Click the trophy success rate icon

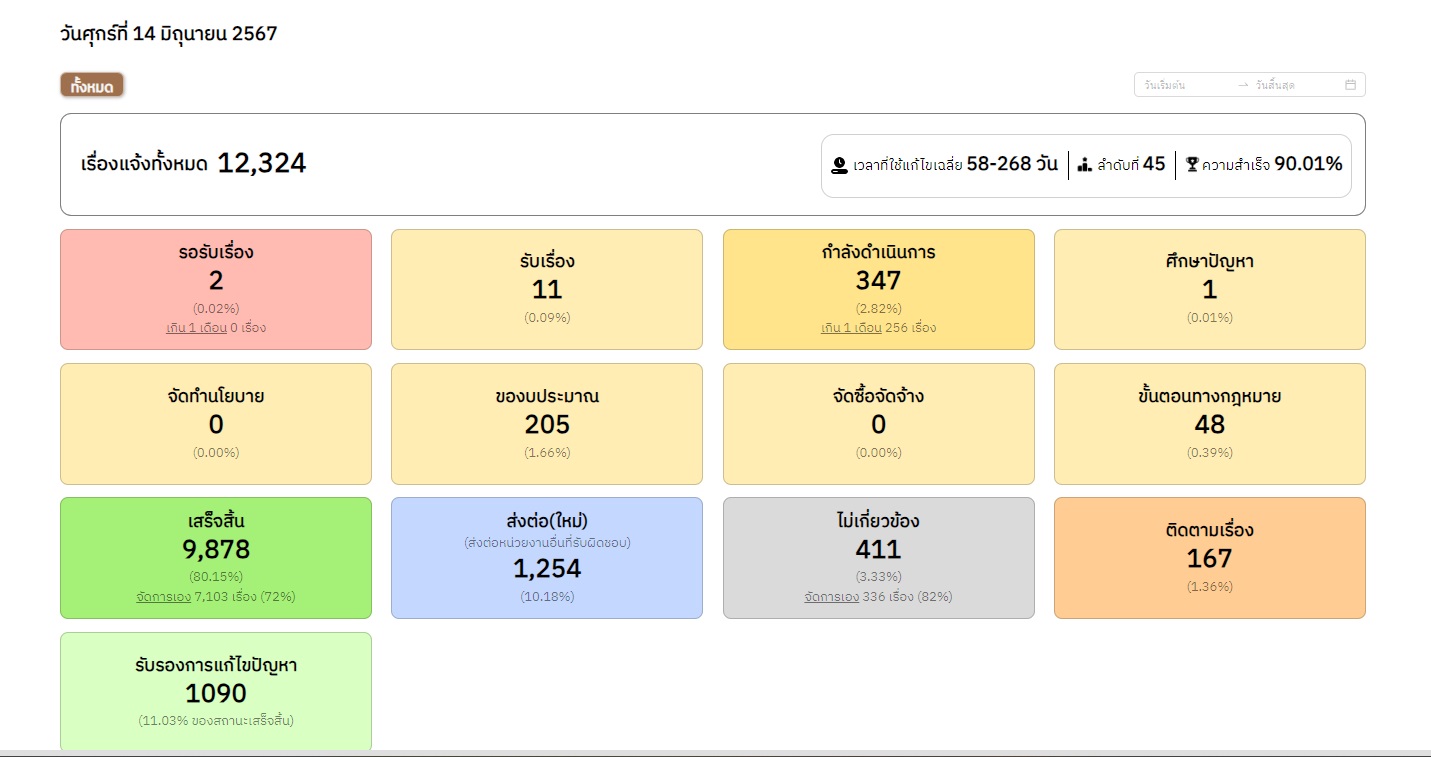[1191, 165]
